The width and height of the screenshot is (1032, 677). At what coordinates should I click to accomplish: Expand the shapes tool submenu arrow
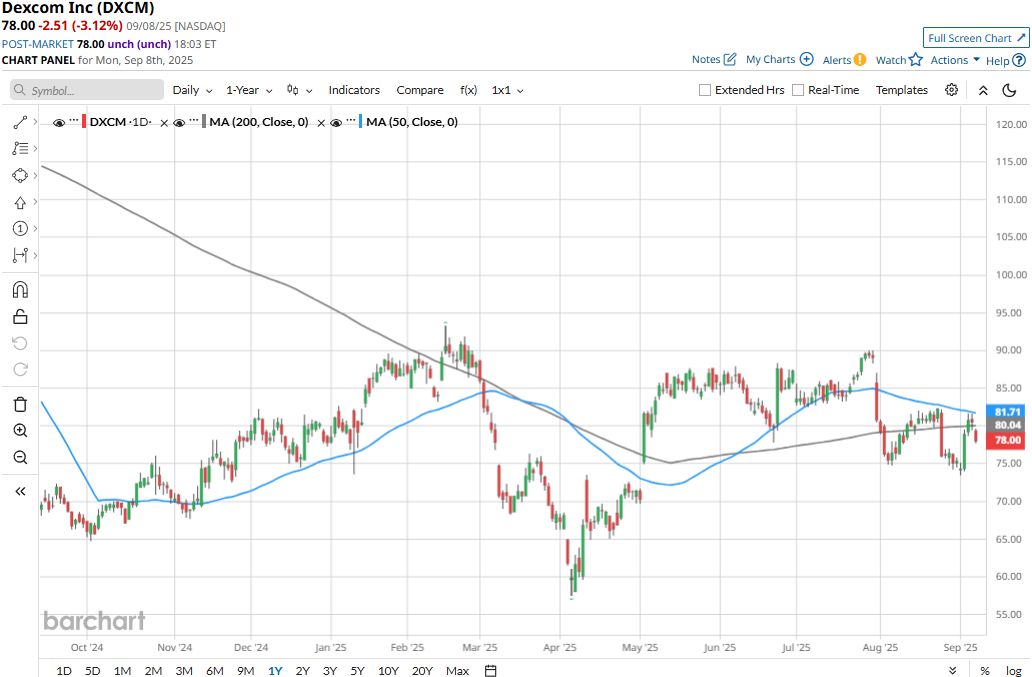(x=35, y=175)
